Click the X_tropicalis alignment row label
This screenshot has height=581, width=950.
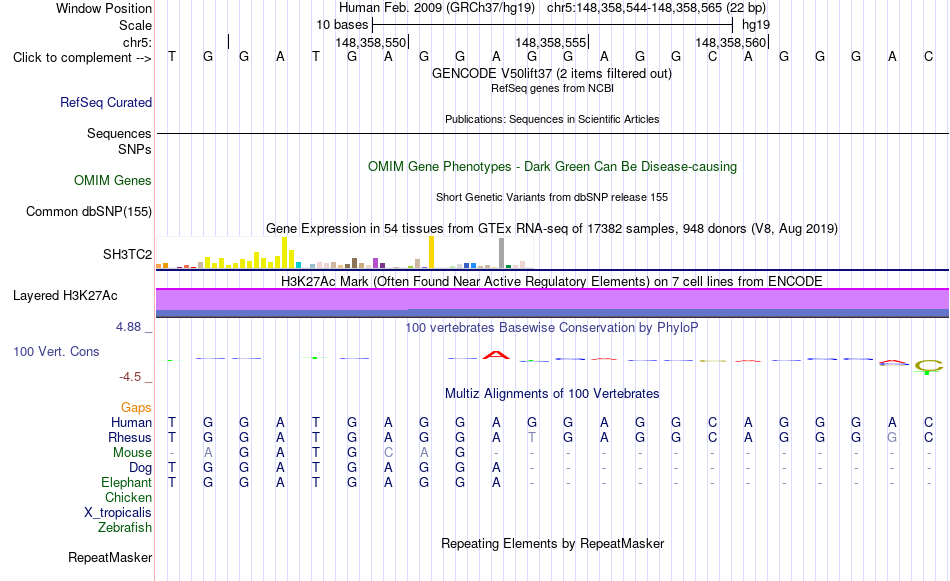118,513
